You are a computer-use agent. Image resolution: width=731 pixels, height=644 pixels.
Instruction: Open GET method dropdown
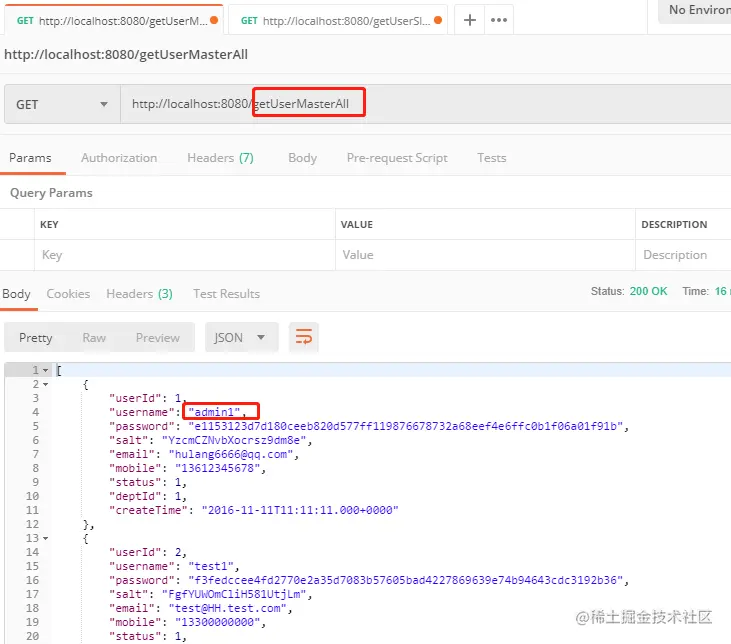pyautogui.click(x=62, y=104)
